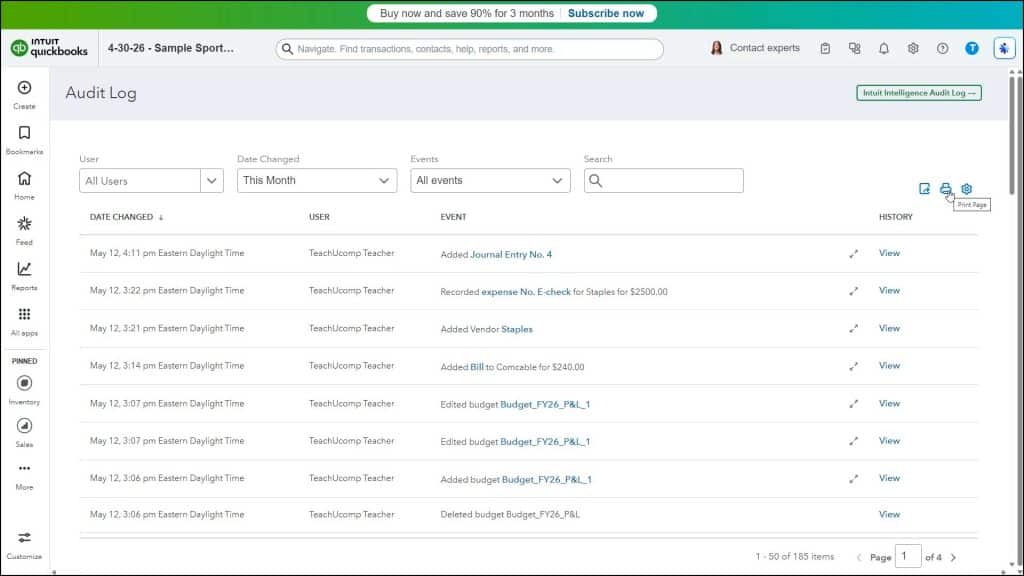Open Budget_FY26_P&L_1 link in Added budget row

pos(547,479)
